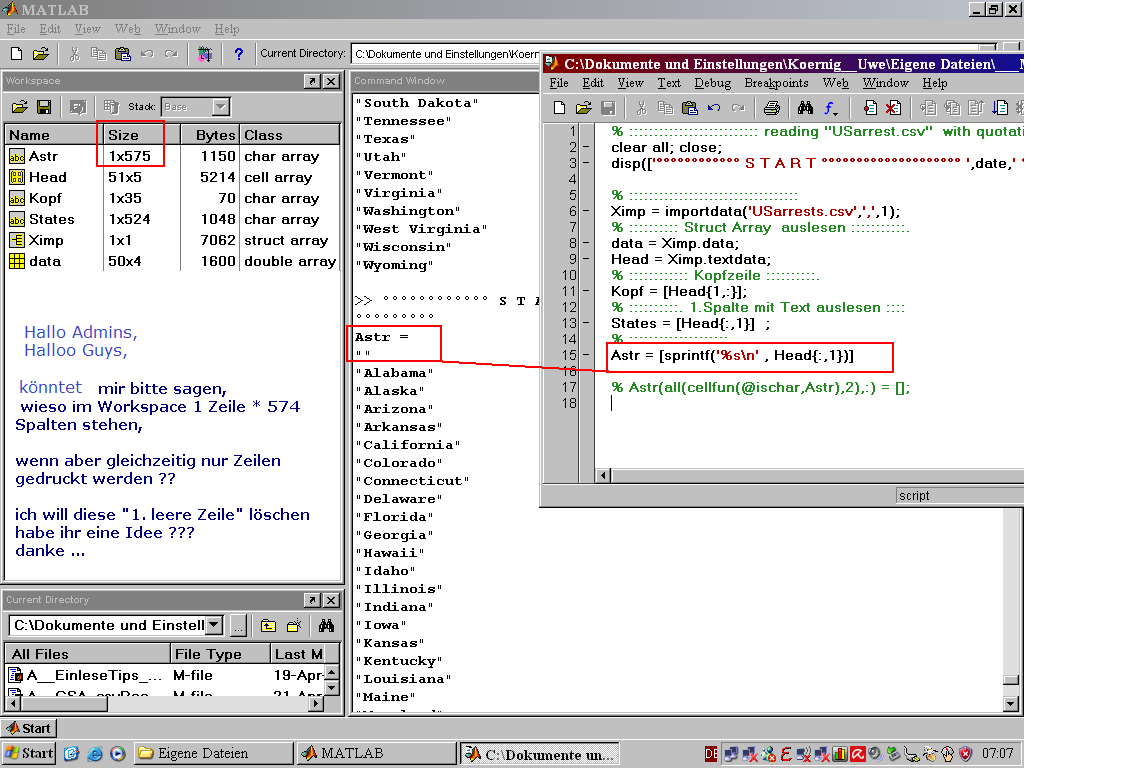Open the Debug menu in editor
Image resolution: width=1126 pixels, height=768 pixels.
click(x=713, y=83)
